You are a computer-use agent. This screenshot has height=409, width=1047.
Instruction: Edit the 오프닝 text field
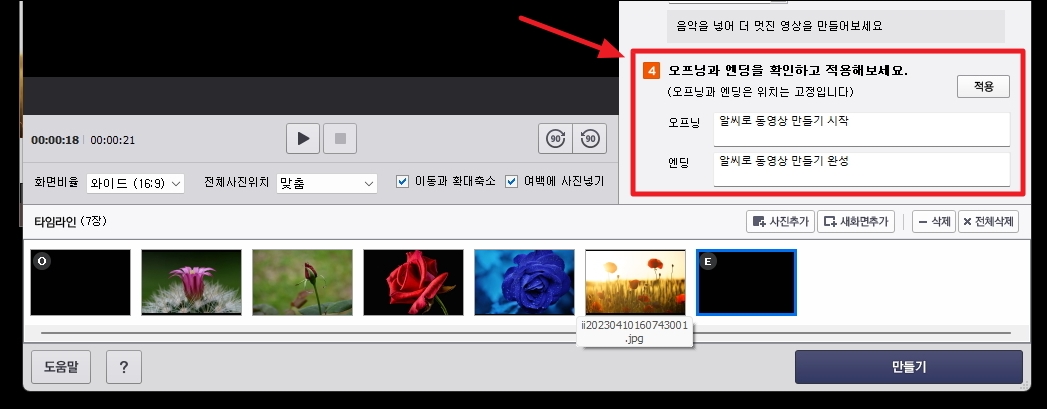click(861, 129)
